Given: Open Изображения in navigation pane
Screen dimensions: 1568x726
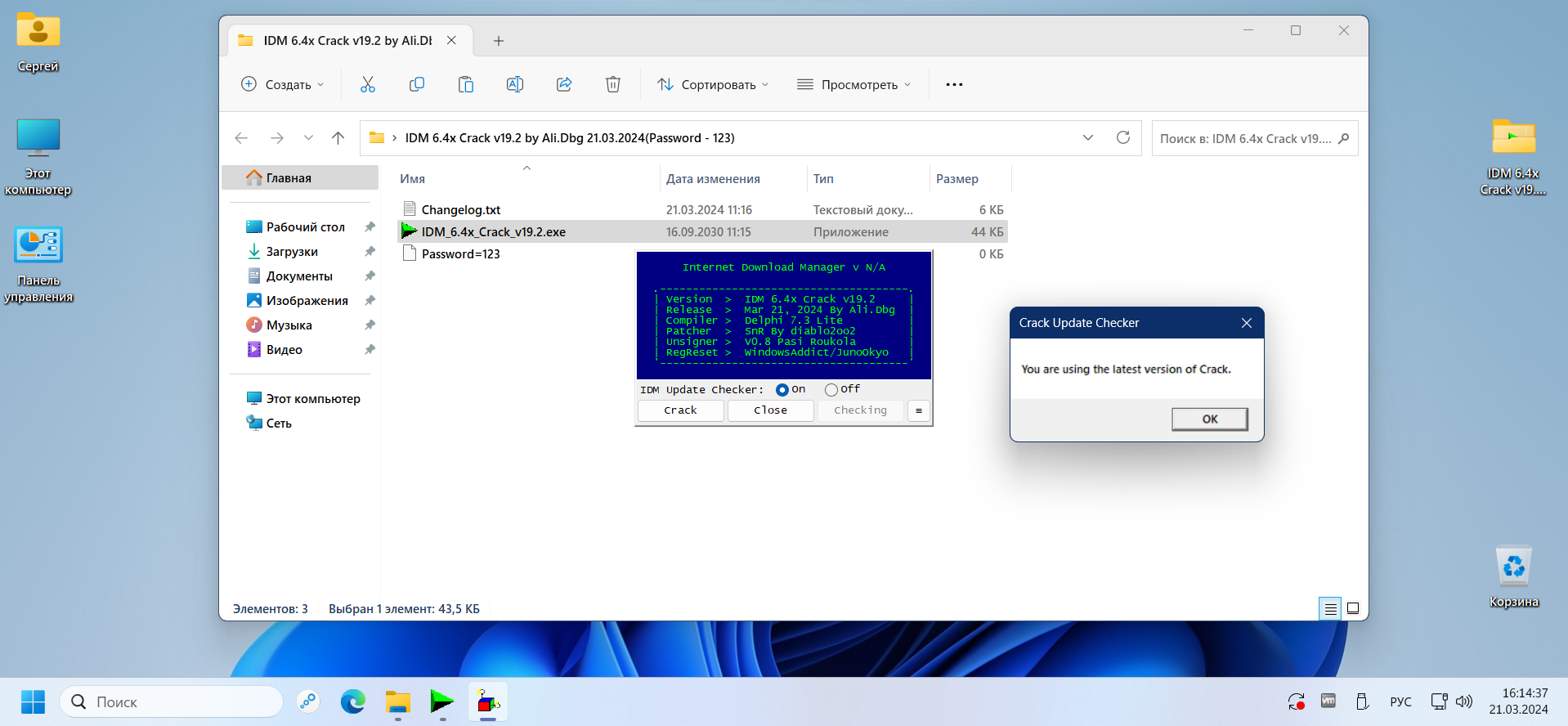Looking at the screenshot, I should click(x=300, y=300).
